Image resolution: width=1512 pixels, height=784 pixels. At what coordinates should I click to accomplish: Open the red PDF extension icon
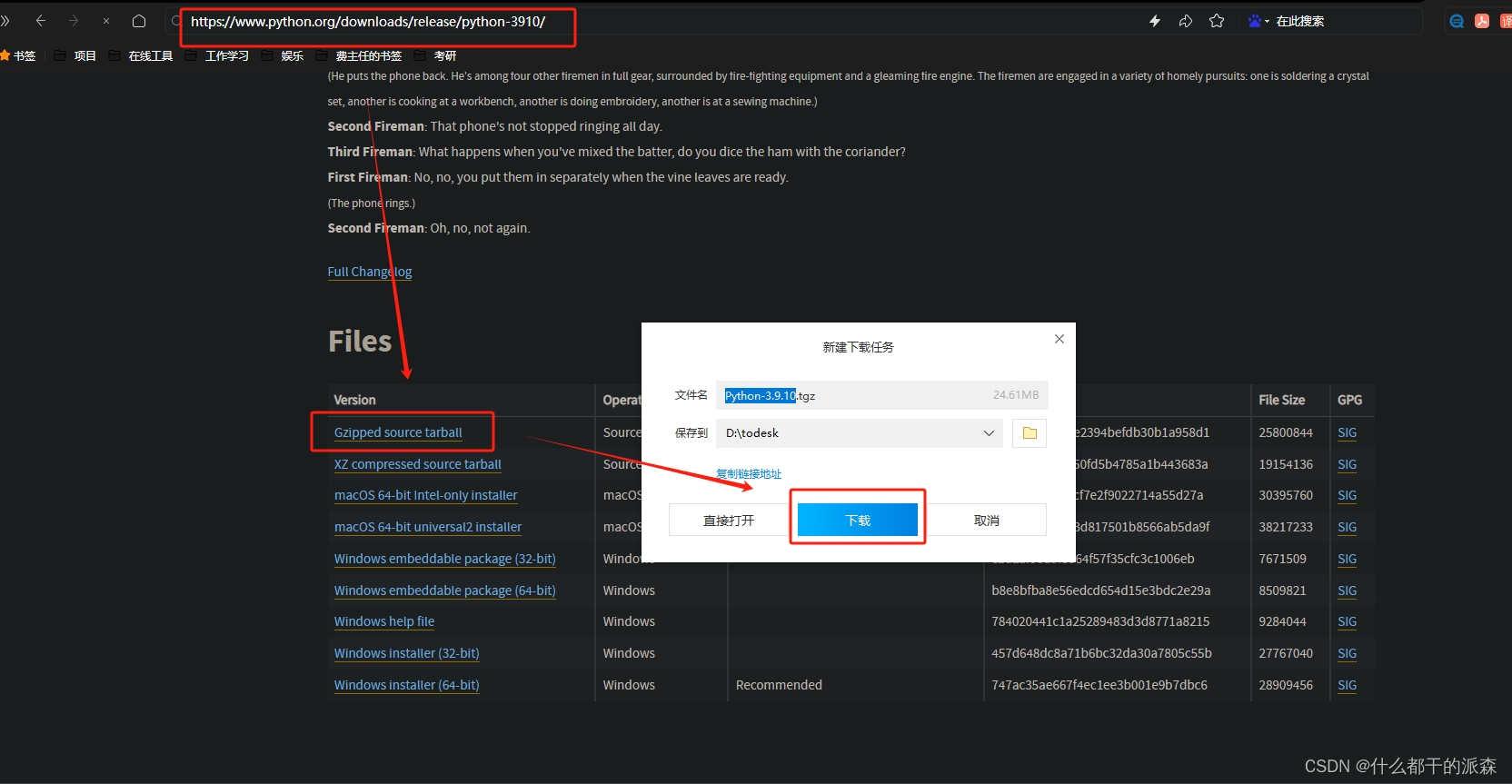[x=1482, y=21]
